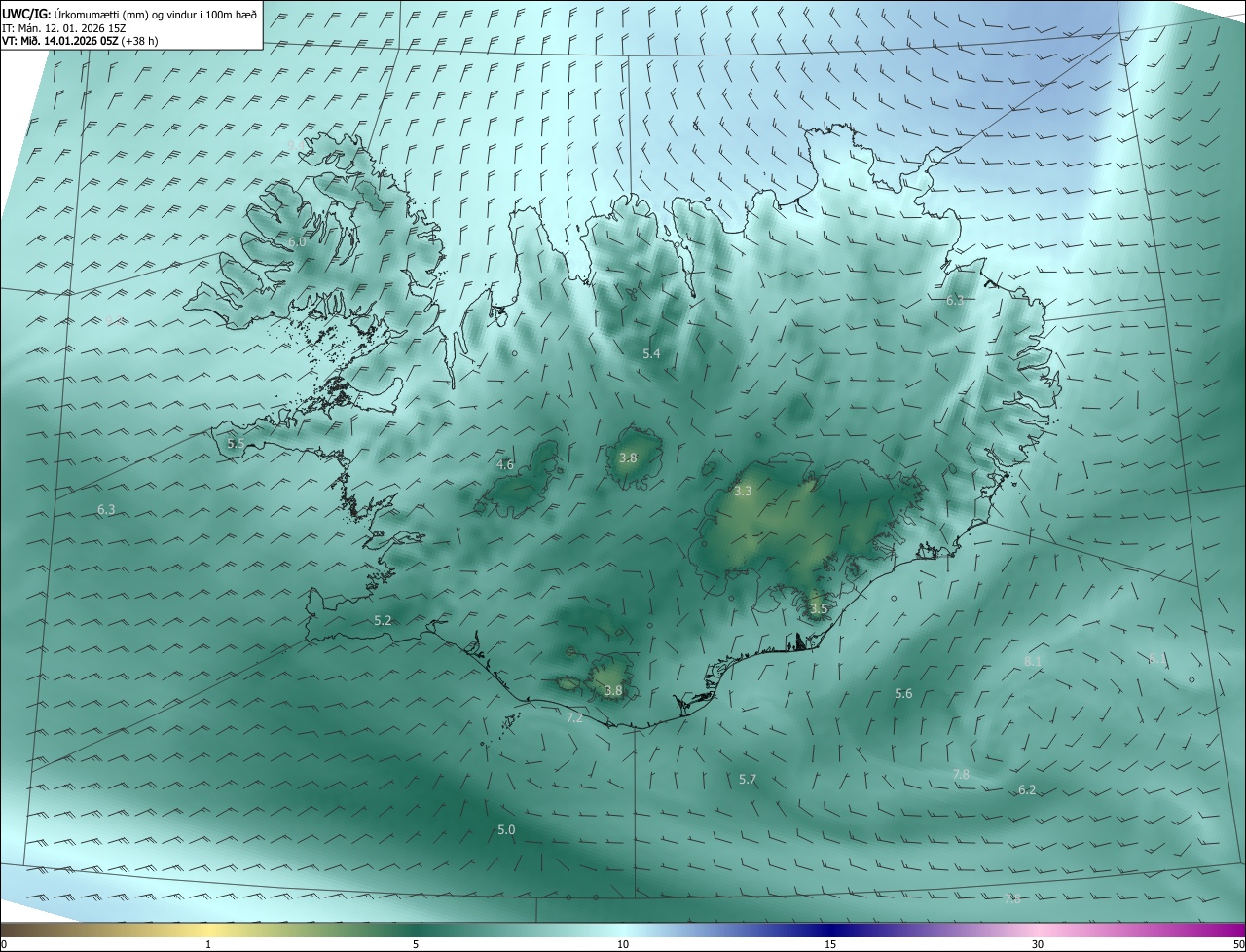Click the 7.2 value on the south coast

(x=574, y=717)
